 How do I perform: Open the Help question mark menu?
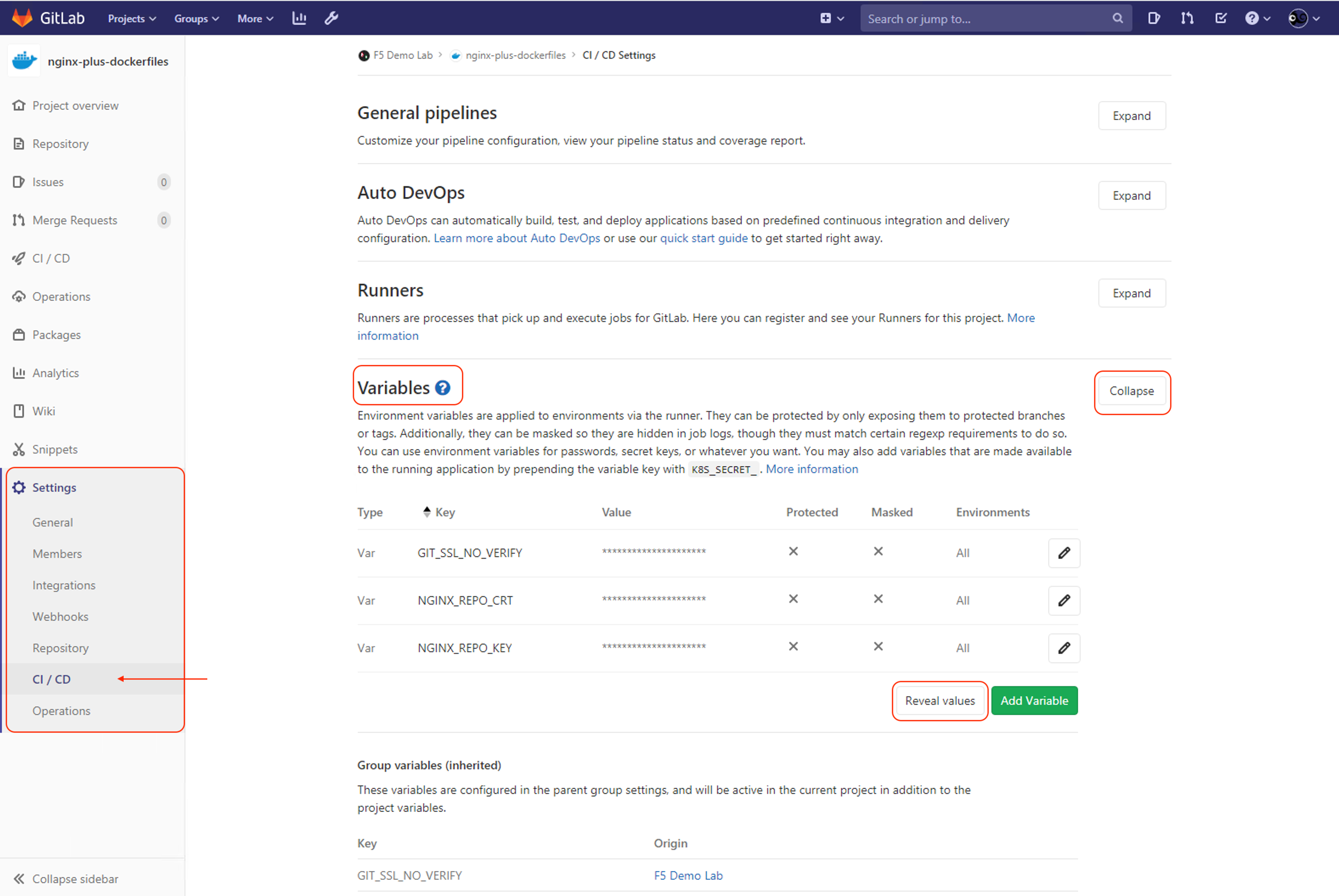(1257, 18)
